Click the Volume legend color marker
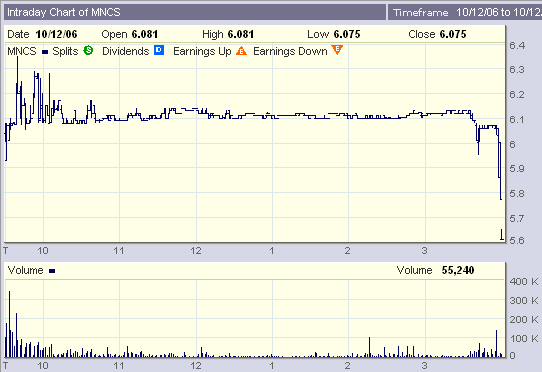The height and width of the screenshot is (372, 542). pos(52,271)
